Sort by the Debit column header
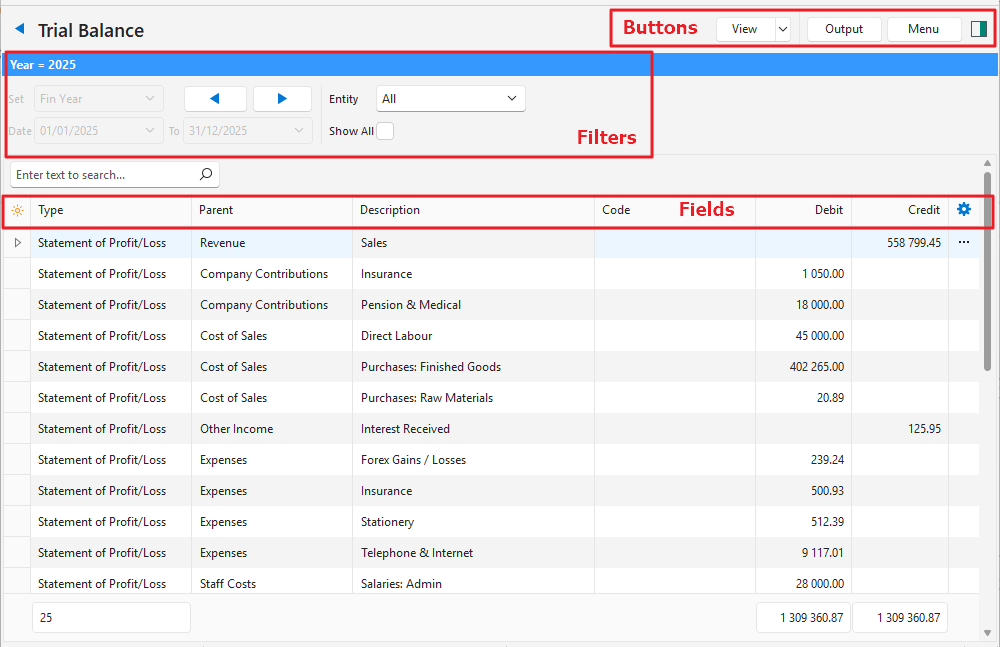 click(828, 210)
